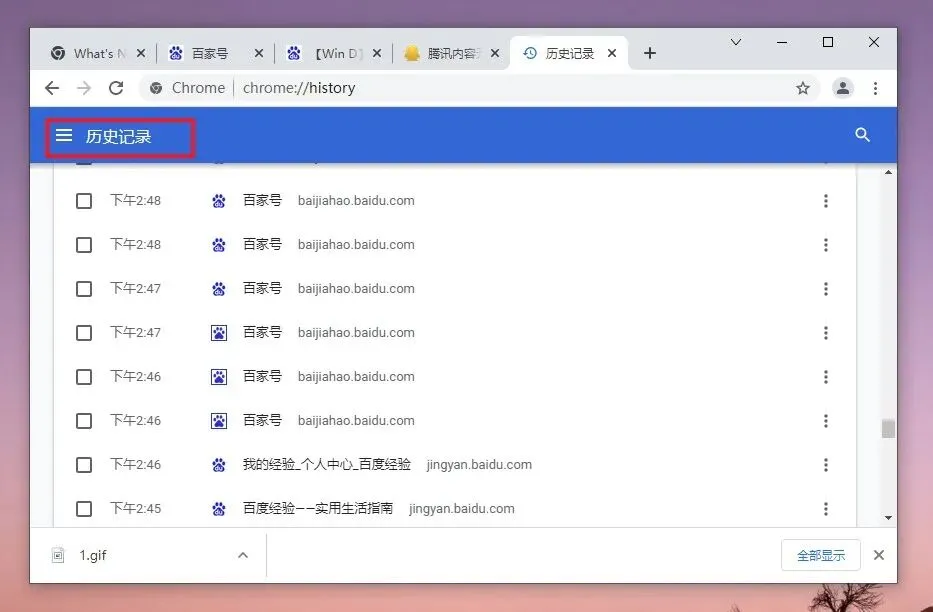Click the search icon in the history header

point(862,136)
